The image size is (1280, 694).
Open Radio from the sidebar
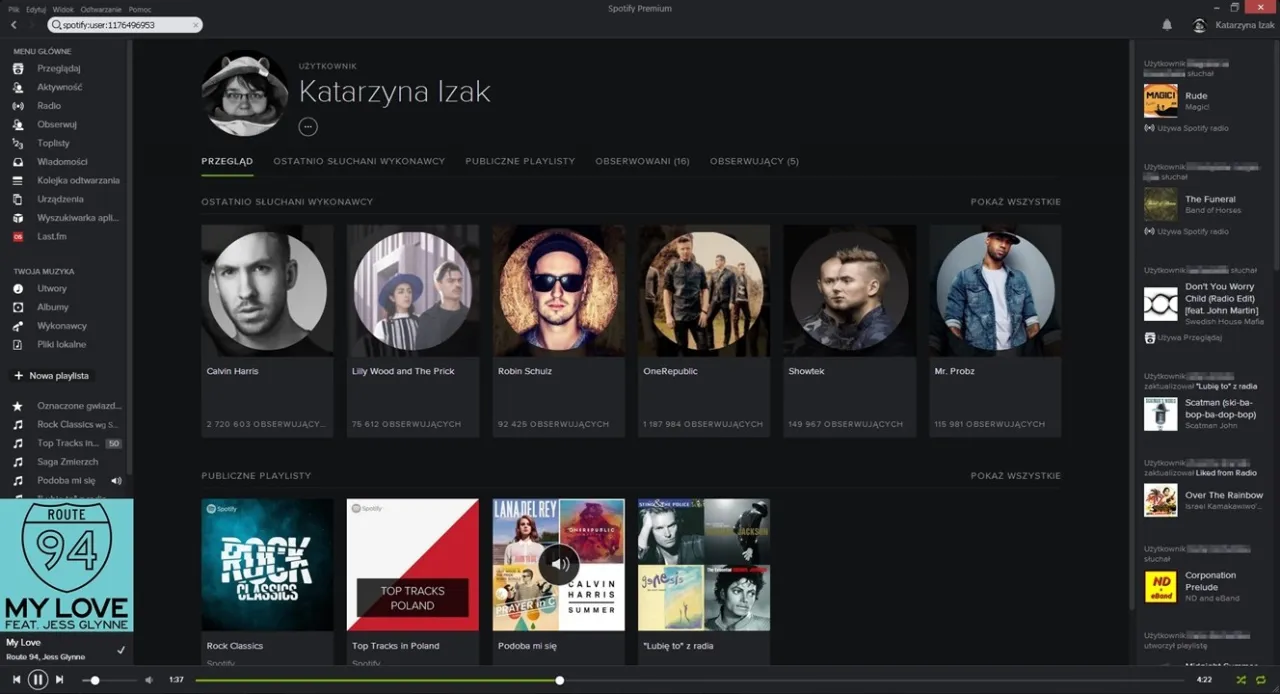click(x=49, y=106)
